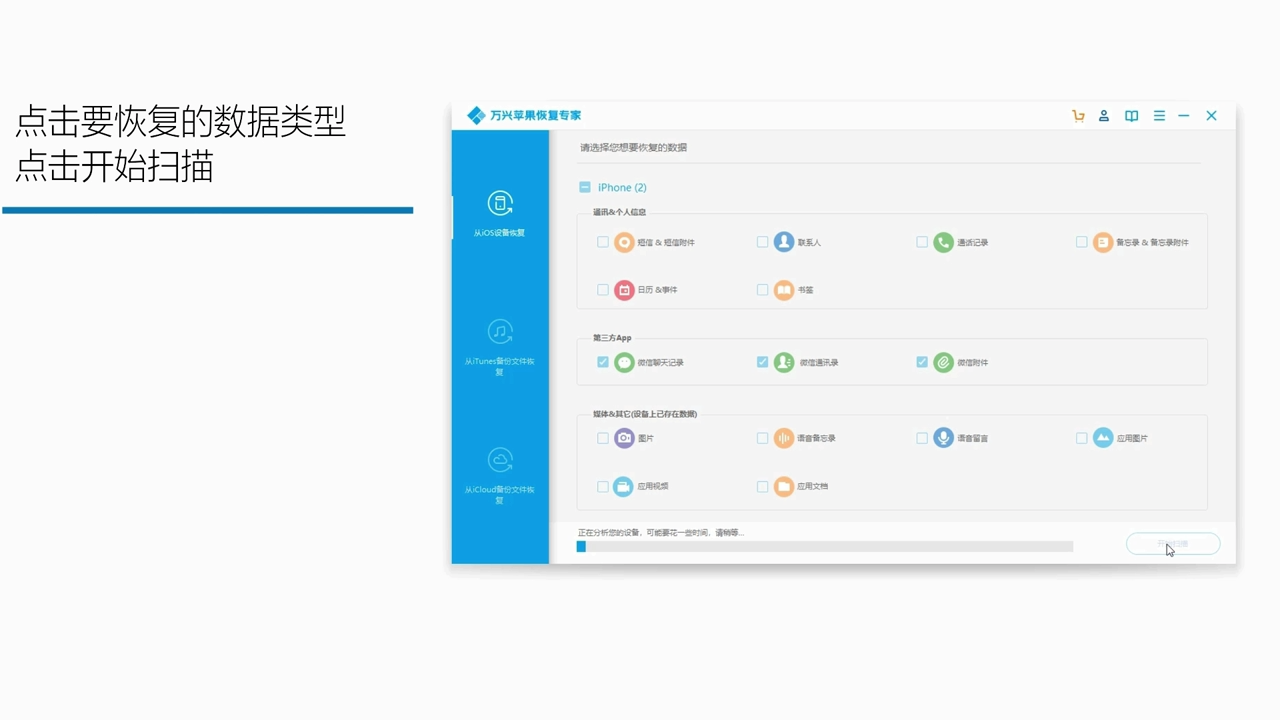Viewport: 1280px width, 720px height.
Task: Click the iPhone (2) device label
Action: pos(622,187)
